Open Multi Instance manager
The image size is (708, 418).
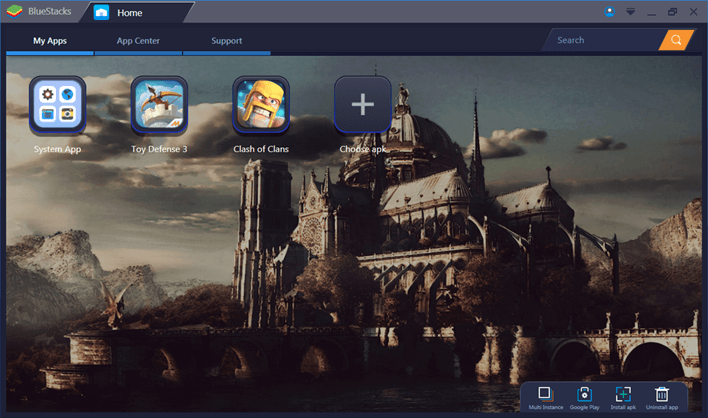coord(545,394)
